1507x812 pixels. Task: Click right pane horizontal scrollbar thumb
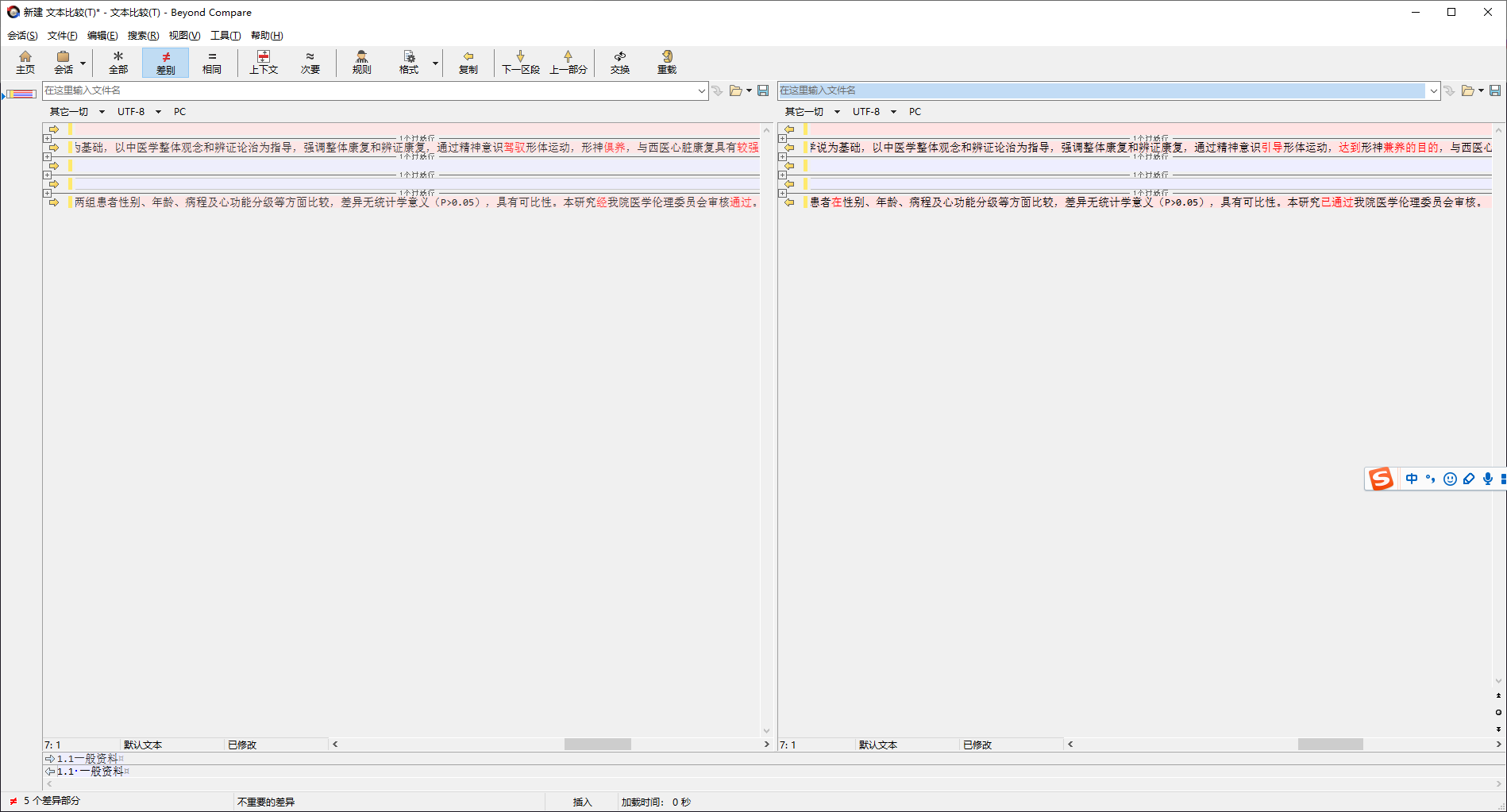[1330, 745]
